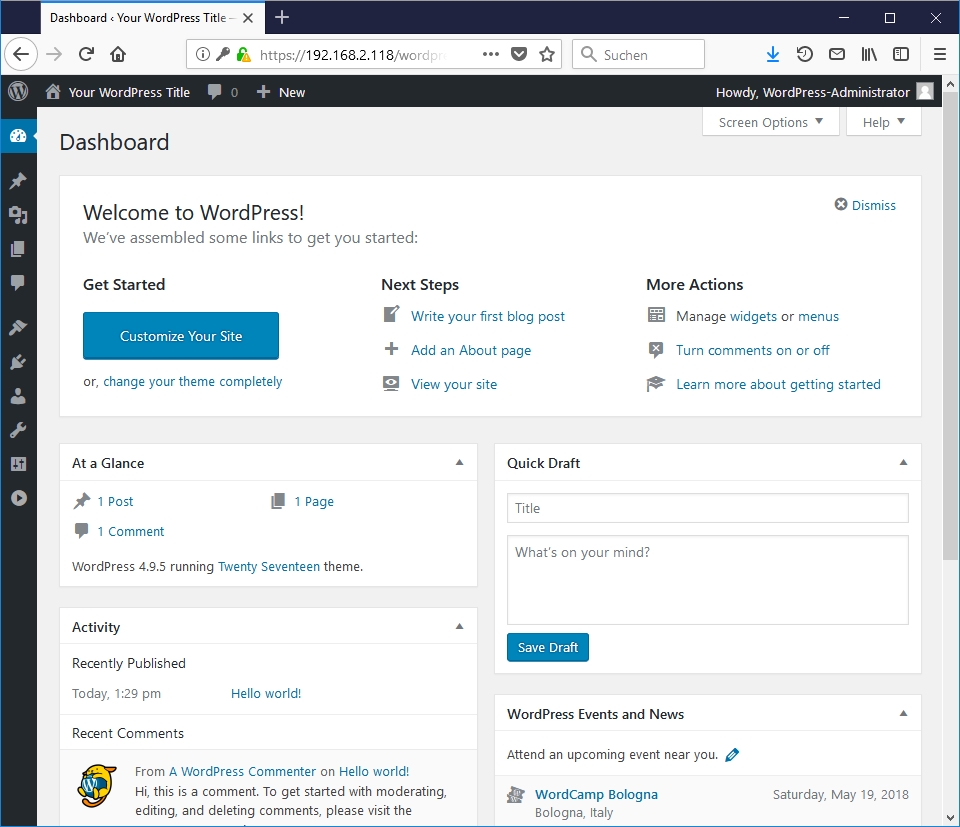Click the Pocket save icon in address bar
The width and height of the screenshot is (960, 827).
point(519,54)
